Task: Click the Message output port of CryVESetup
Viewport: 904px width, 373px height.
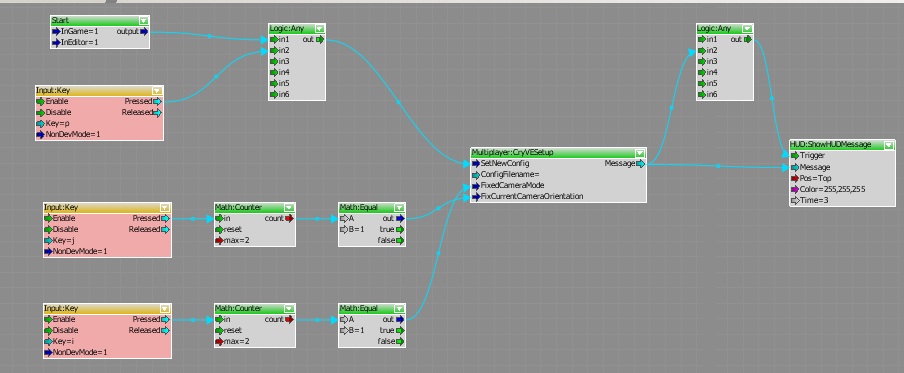Action: (641, 164)
